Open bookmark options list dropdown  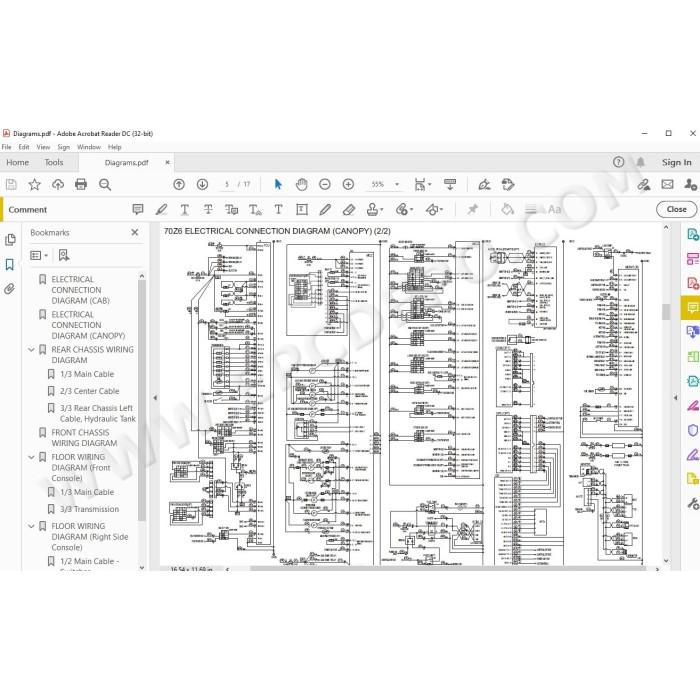tap(39, 255)
